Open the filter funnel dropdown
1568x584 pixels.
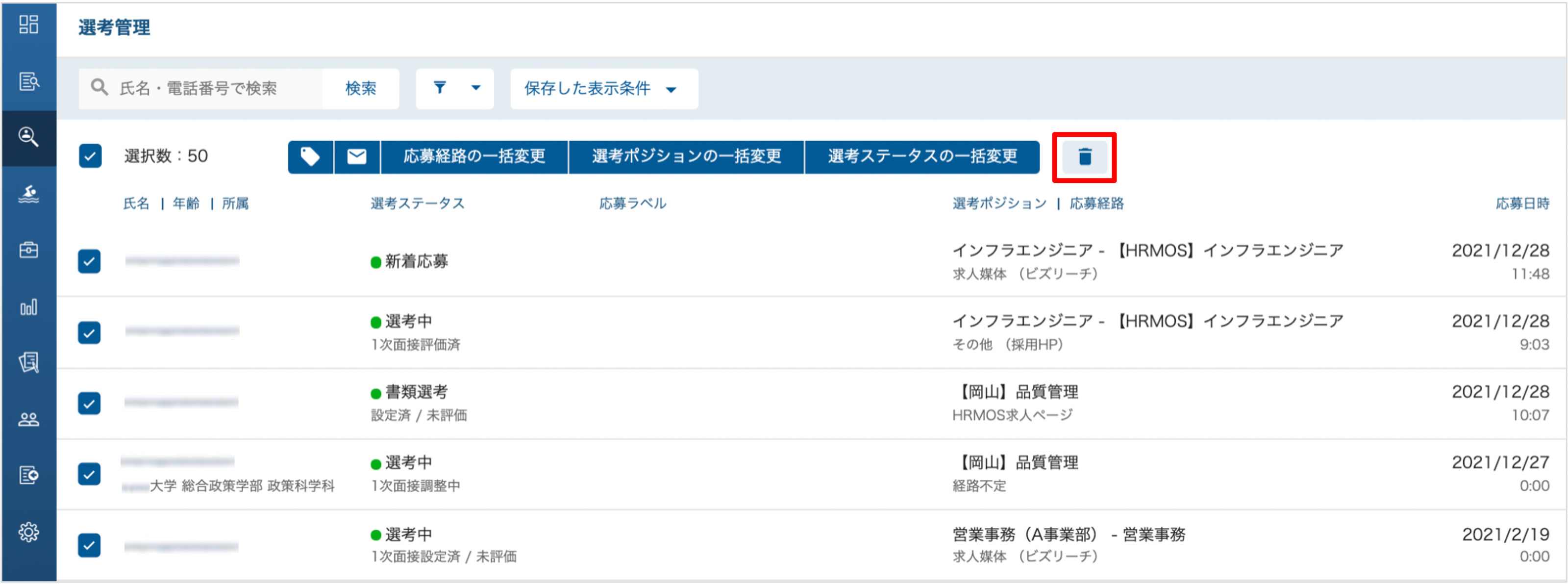coord(455,89)
